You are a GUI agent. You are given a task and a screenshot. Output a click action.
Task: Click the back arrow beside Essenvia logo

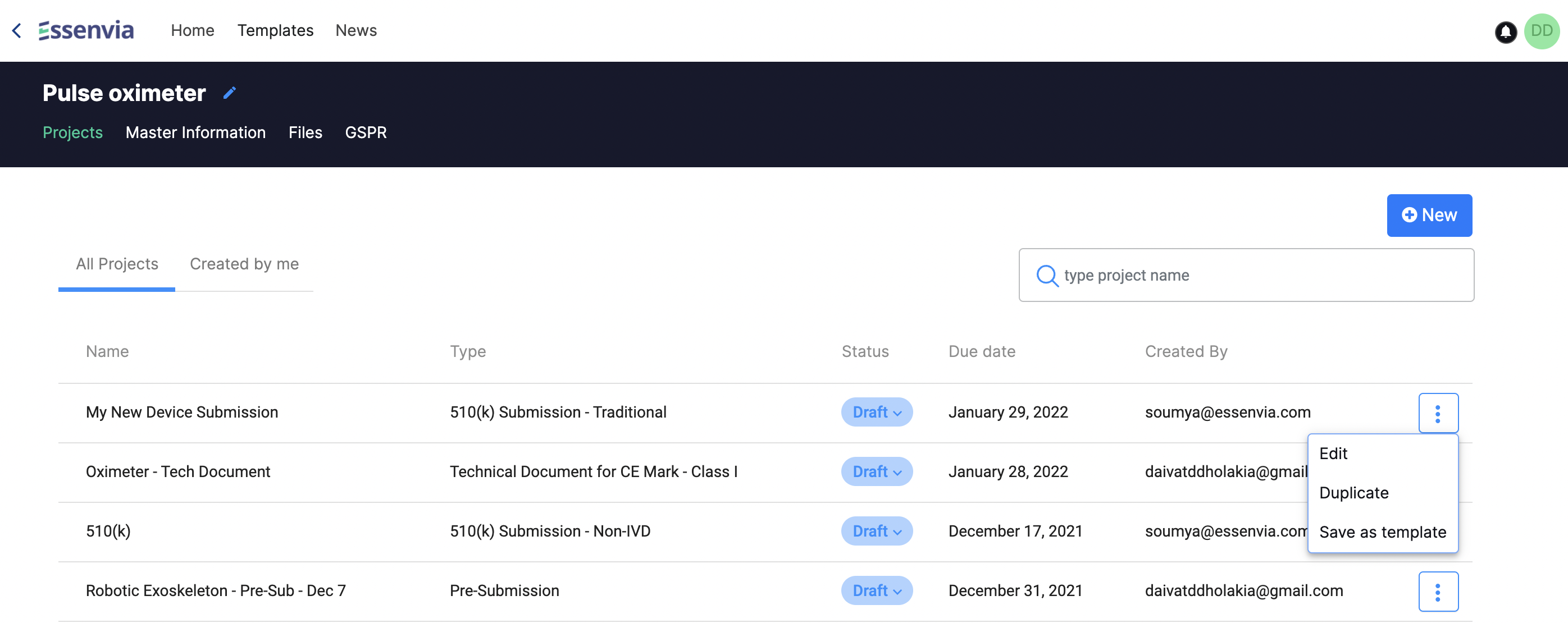17,30
